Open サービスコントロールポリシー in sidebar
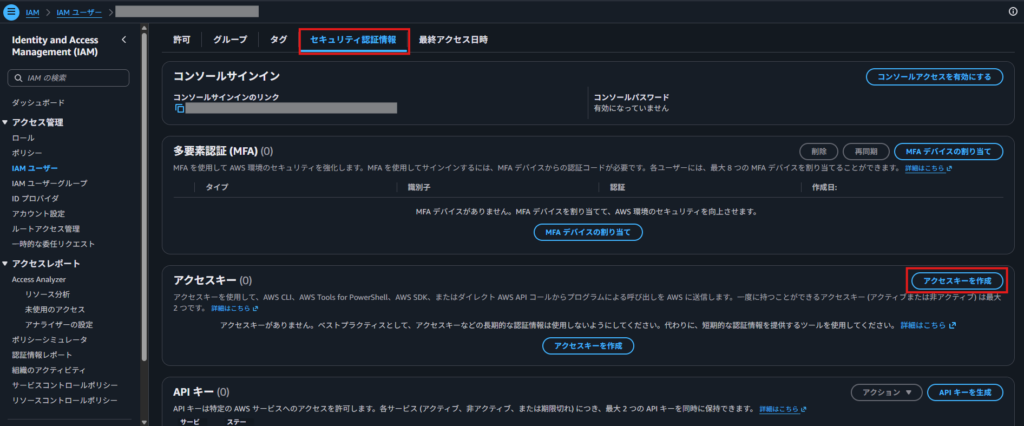 pos(65,385)
